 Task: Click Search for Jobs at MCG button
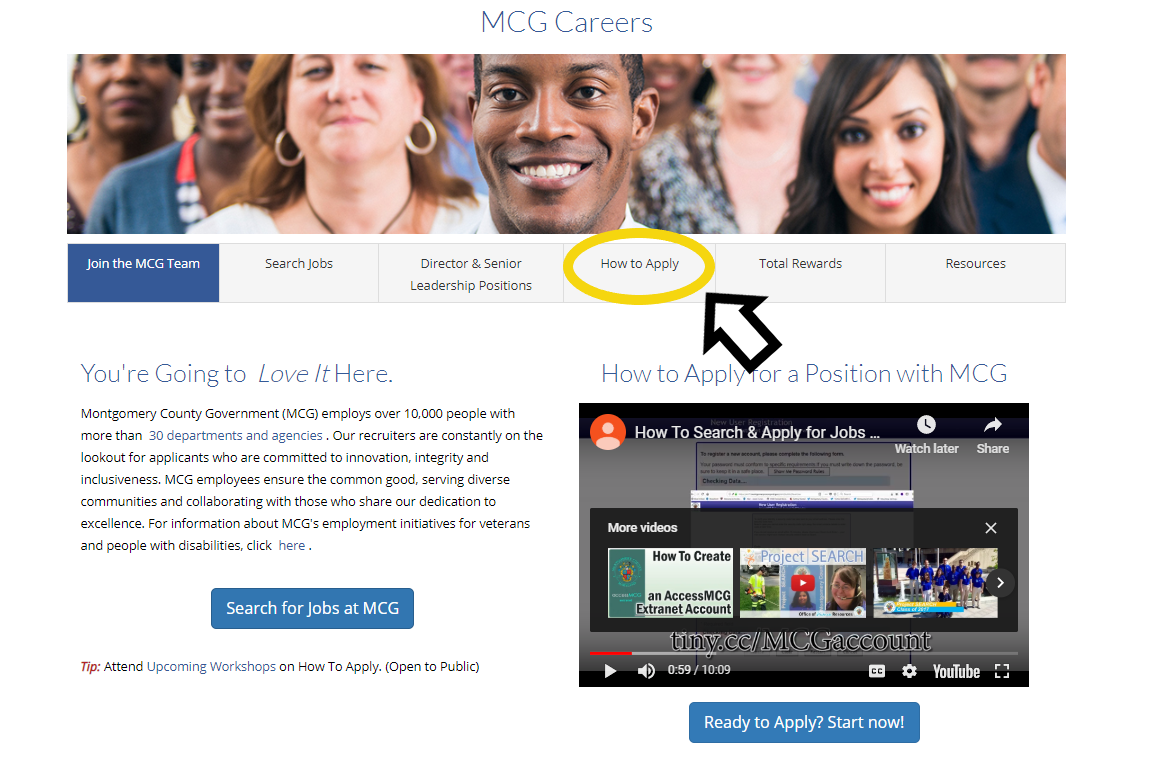point(312,608)
